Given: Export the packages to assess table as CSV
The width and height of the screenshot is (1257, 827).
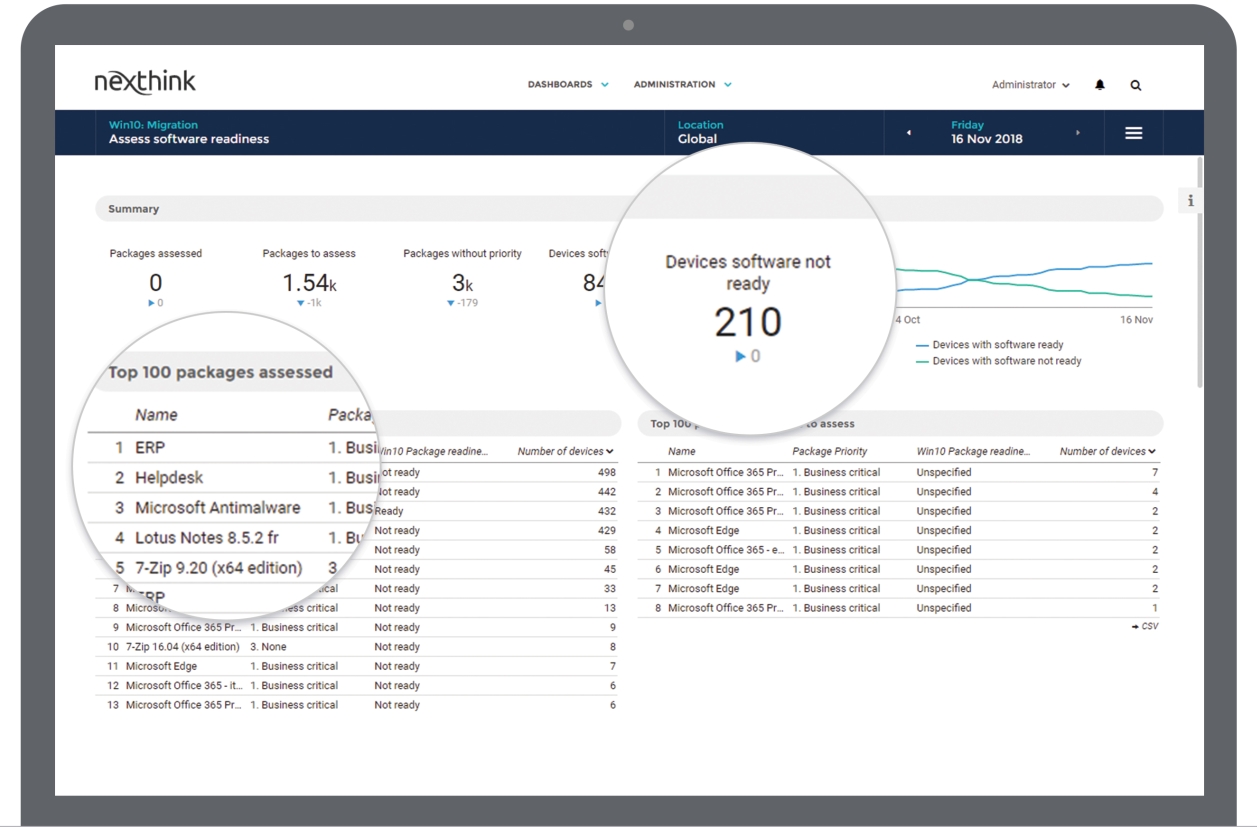Looking at the screenshot, I should click(1145, 627).
